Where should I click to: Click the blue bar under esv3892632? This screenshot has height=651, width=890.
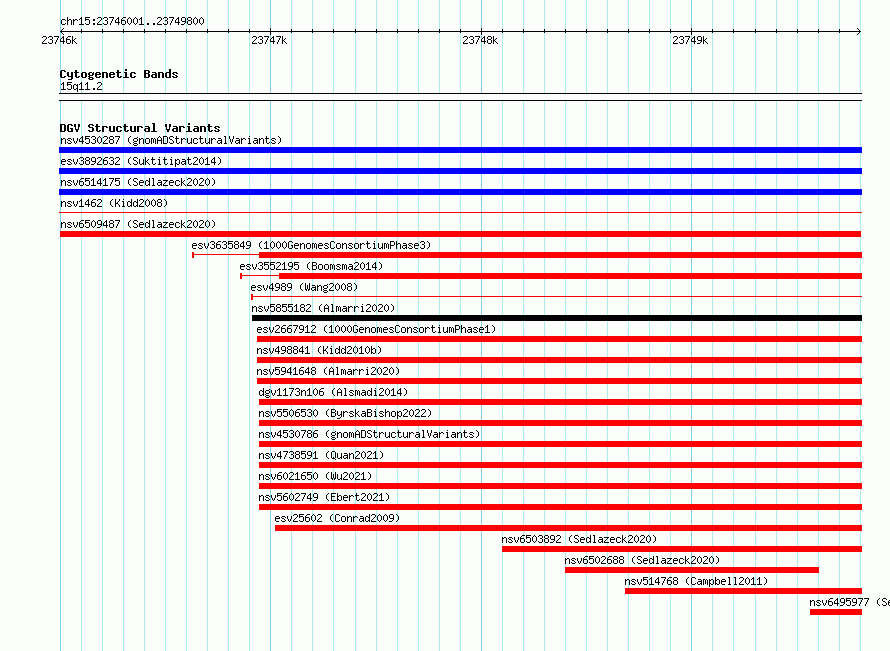pyautogui.click(x=460, y=171)
